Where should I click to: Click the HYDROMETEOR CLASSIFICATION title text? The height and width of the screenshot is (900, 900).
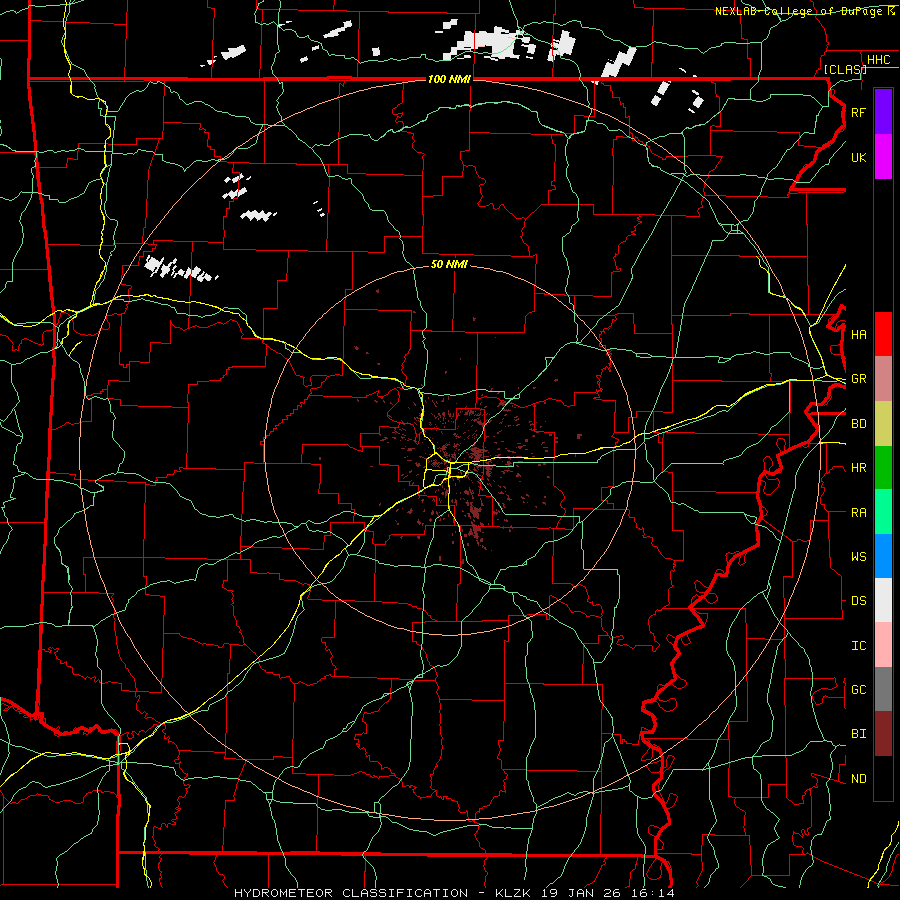351,893
